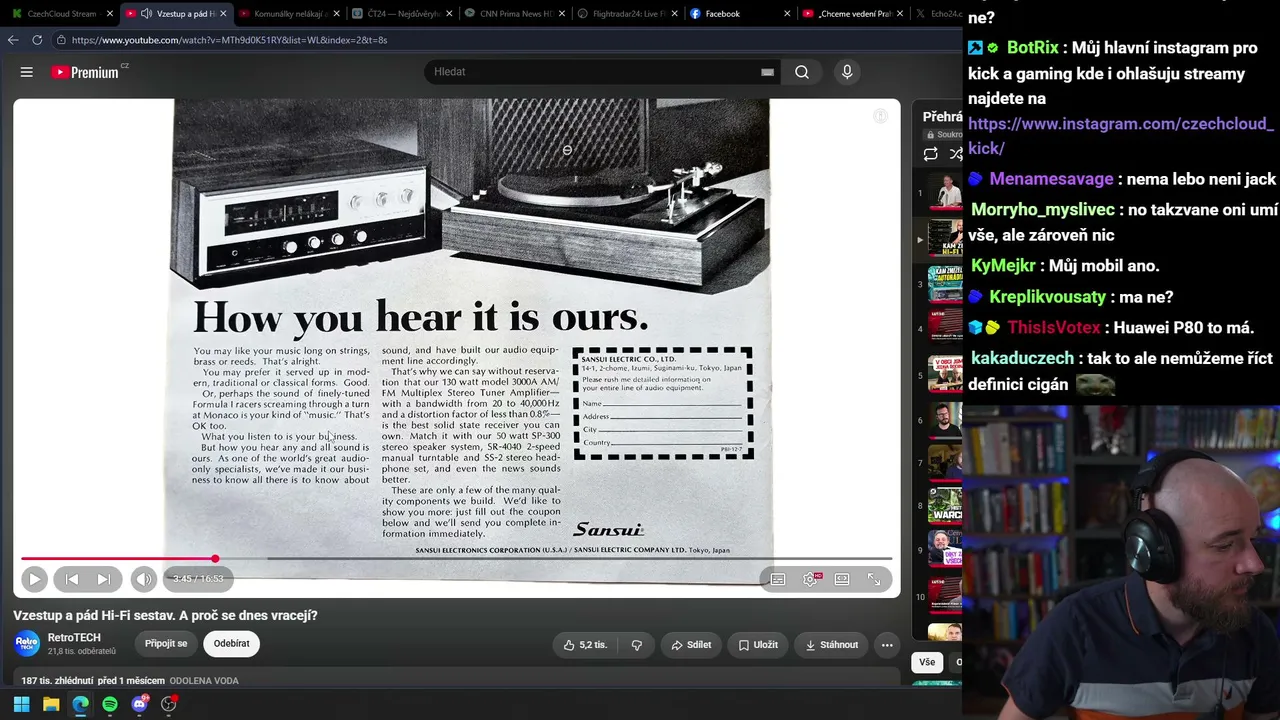Close the Facebook tab

click(787, 14)
